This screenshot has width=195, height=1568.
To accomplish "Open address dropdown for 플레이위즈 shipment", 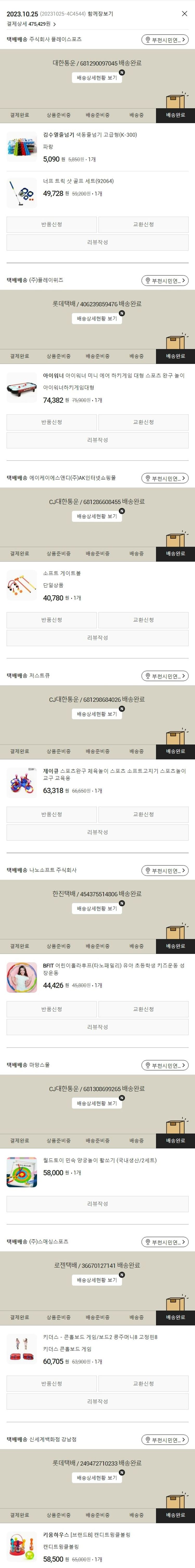I will (165, 281).
